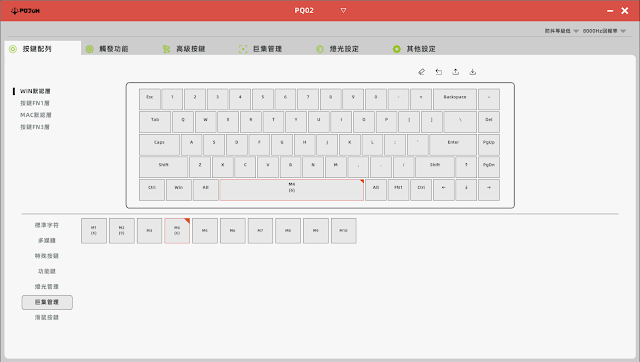Switch to the 燈光設定 tab
640x362 pixels.
pos(337,49)
